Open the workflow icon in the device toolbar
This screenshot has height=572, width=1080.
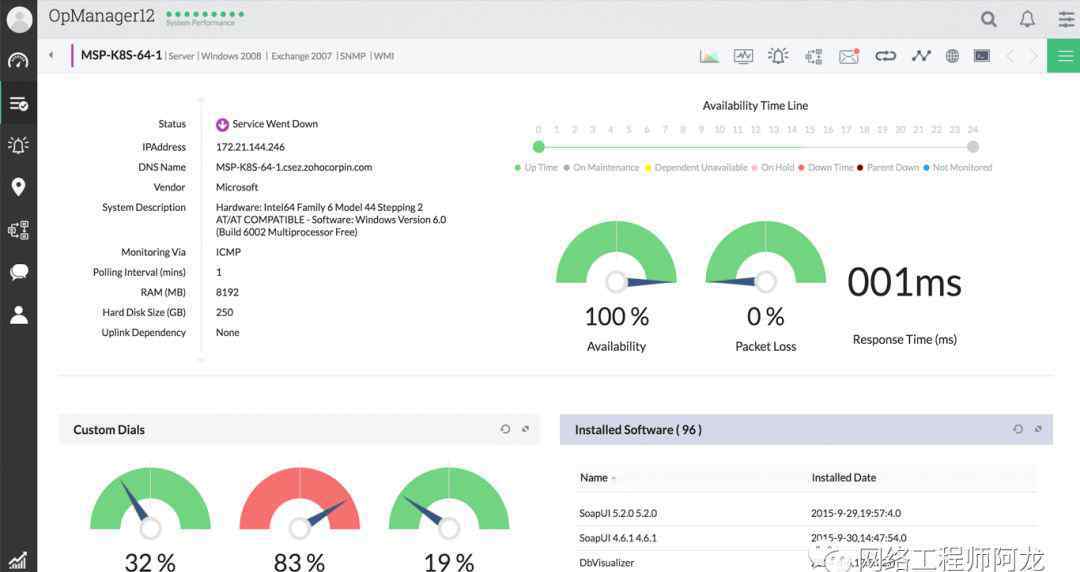(x=813, y=56)
